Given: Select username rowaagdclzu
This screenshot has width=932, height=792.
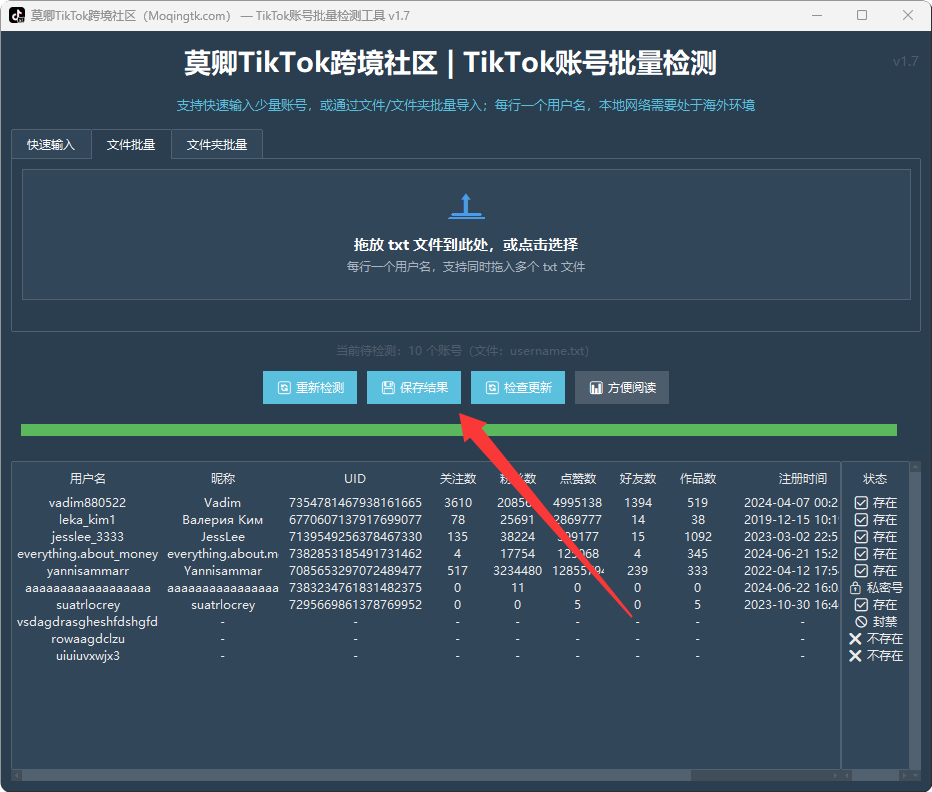Looking at the screenshot, I should pos(87,639).
